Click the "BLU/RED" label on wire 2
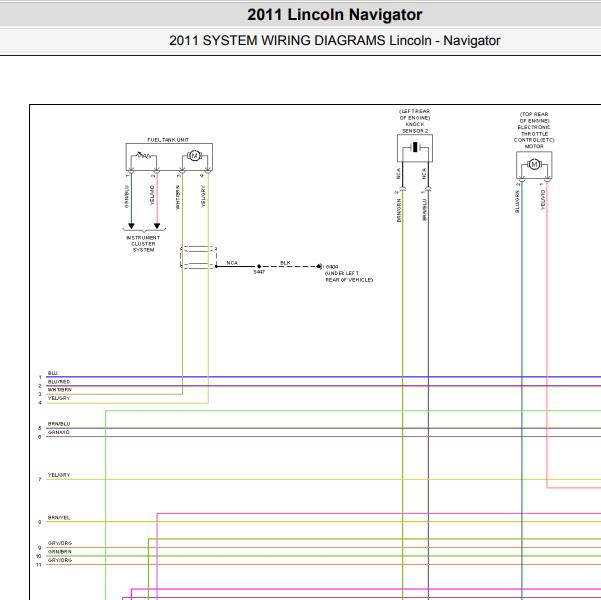The width and height of the screenshot is (601, 600). (x=59, y=382)
